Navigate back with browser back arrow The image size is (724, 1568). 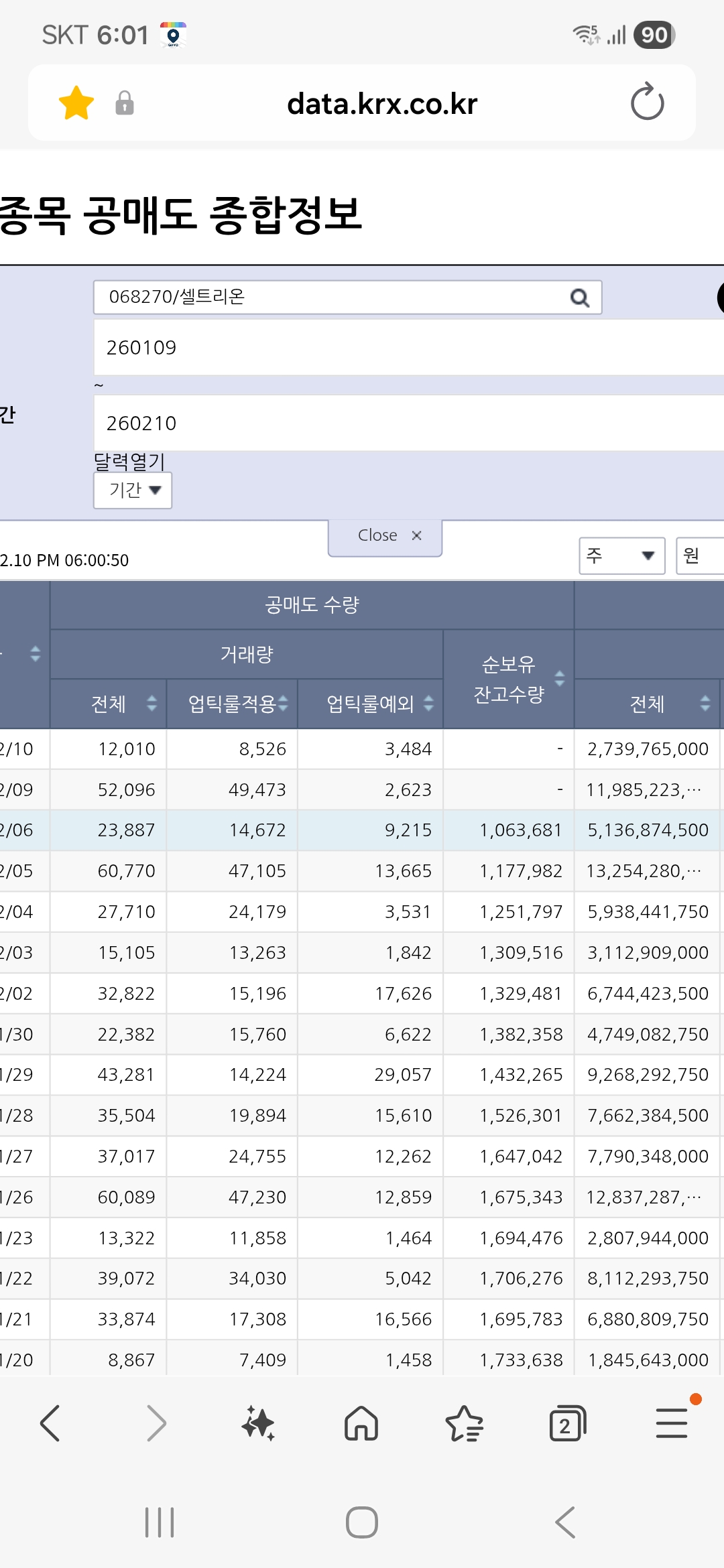(x=51, y=1423)
